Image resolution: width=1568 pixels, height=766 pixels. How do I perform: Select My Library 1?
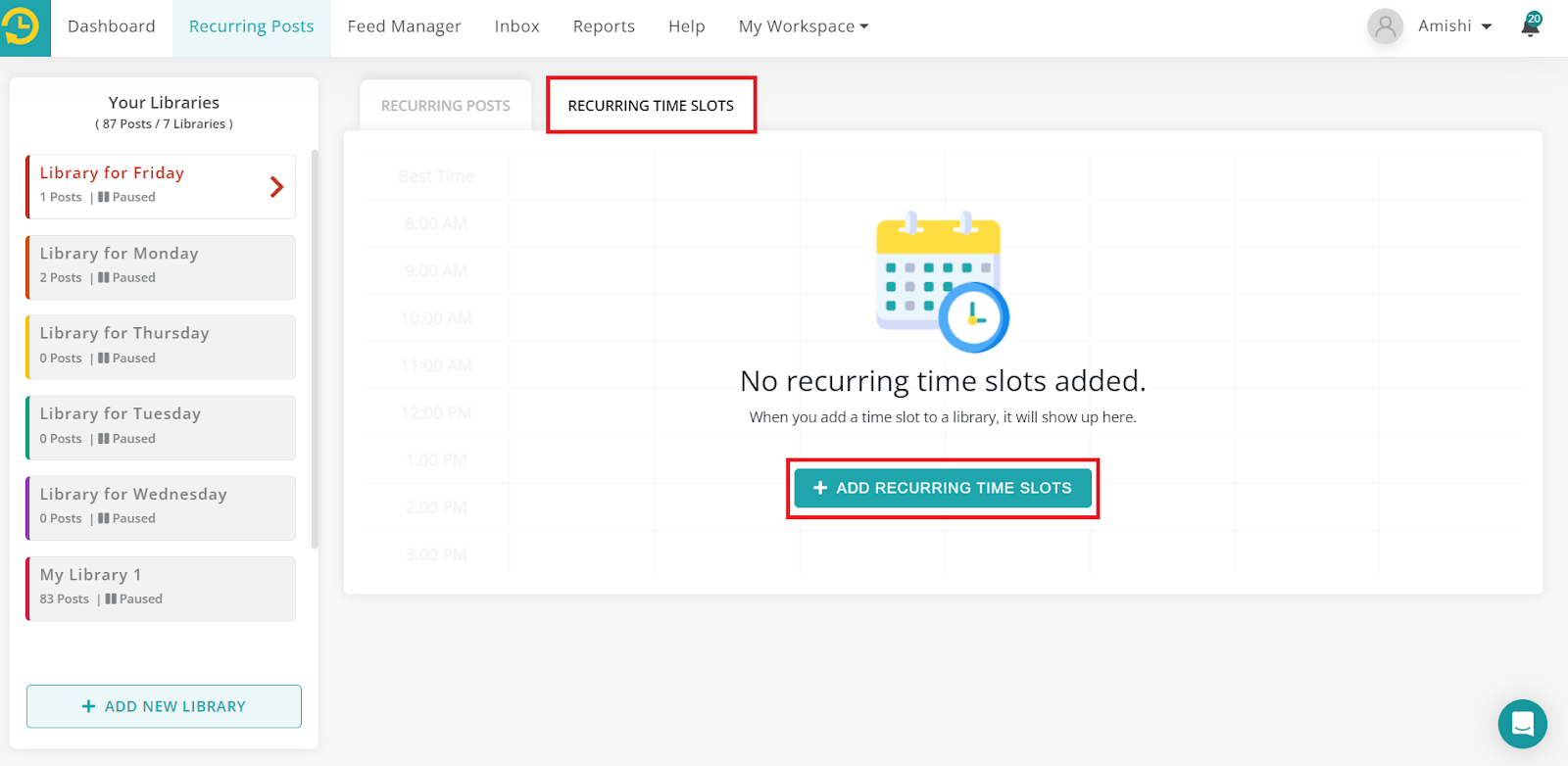tap(161, 589)
